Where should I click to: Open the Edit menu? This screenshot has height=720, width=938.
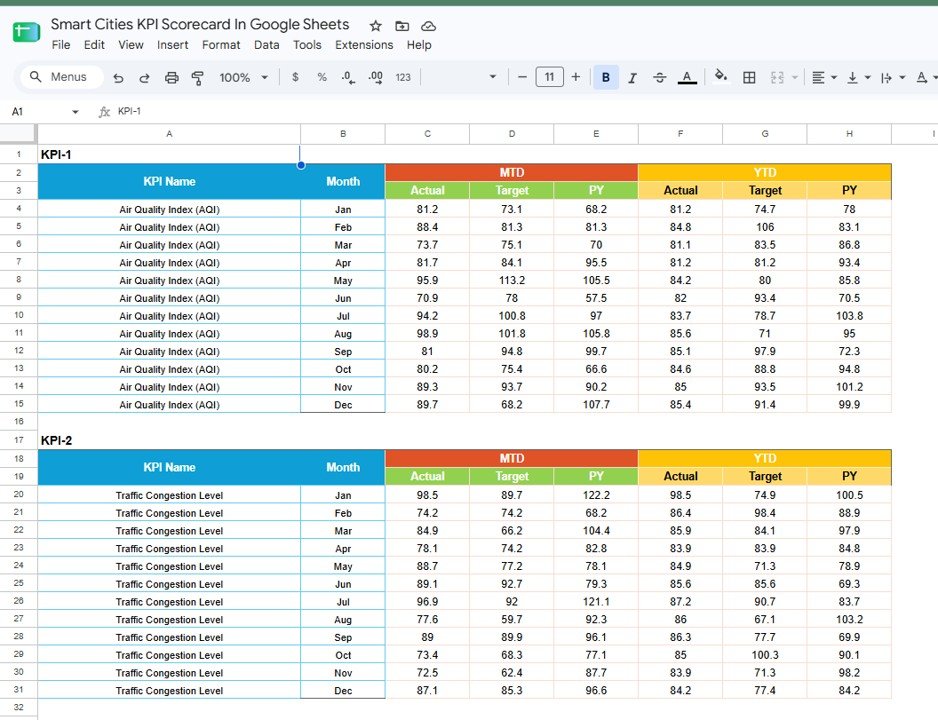94,45
